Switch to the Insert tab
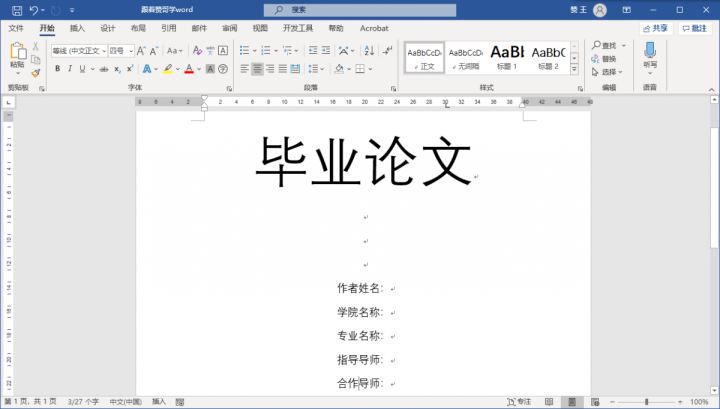Viewport: 720px width, 409px height. [x=77, y=28]
